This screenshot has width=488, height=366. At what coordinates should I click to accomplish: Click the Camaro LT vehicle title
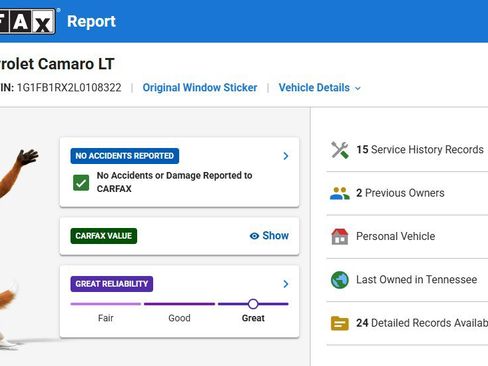click(x=57, y=64)
